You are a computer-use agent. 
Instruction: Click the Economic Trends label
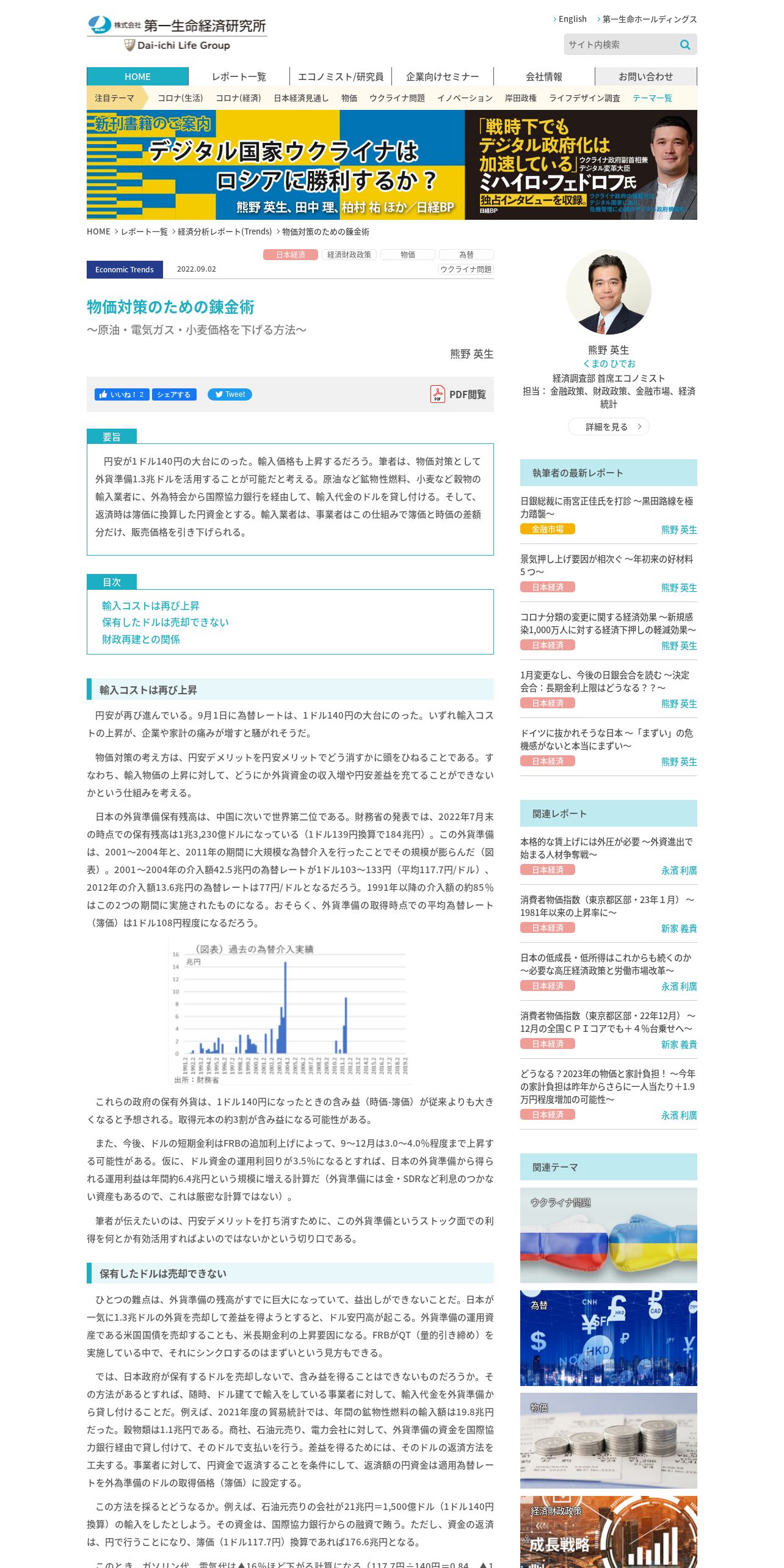125,269
